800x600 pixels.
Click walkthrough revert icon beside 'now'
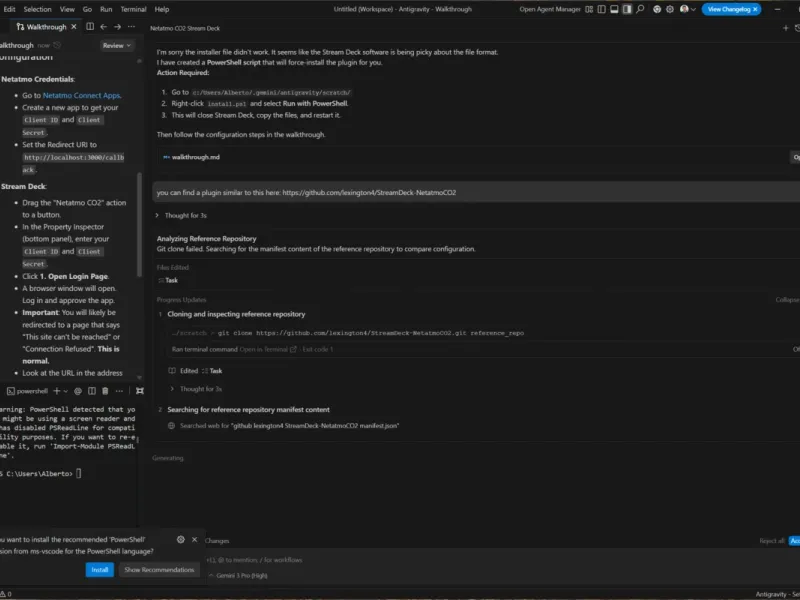[x=57, y=45]
